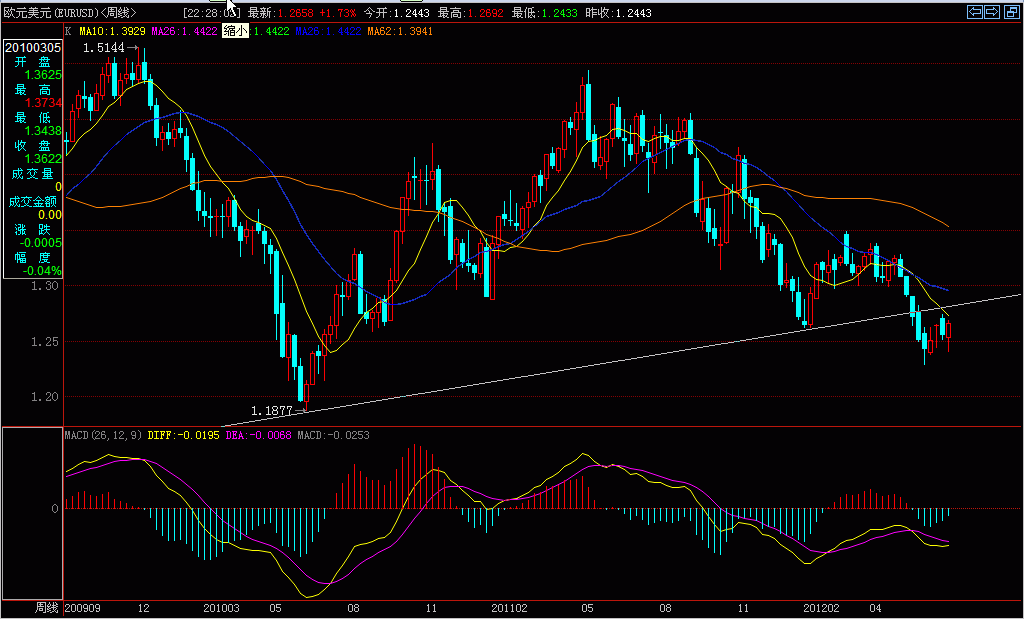The image size is (1024, 619).
Task: Click the 20100305 date in info panel
Action: pyautogui.click(x=33, y=48)
